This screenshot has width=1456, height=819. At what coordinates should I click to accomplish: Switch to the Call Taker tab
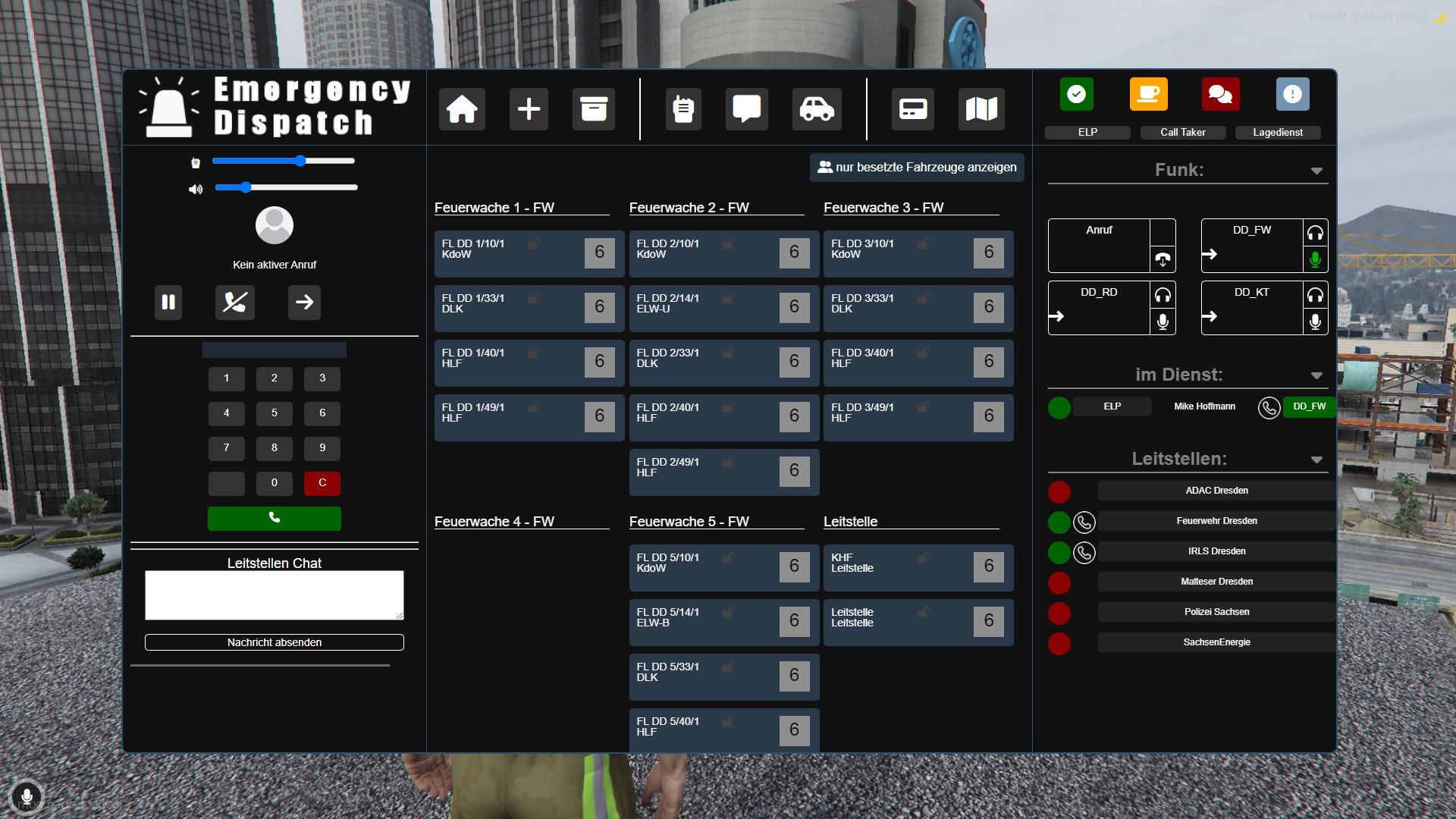click(1183, 132)
